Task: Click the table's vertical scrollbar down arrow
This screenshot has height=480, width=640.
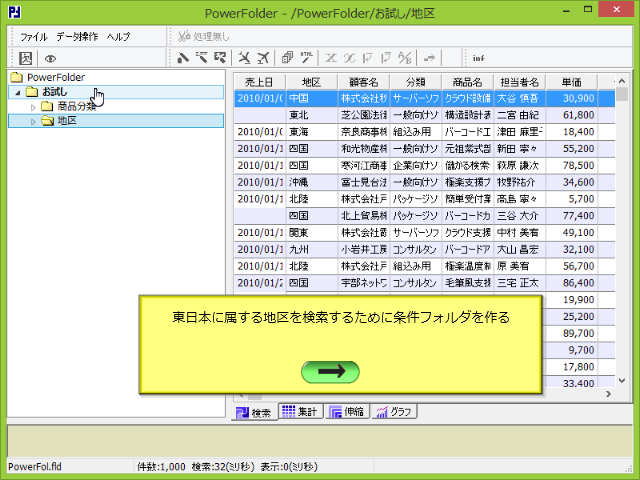Action: tap(622, 380)
